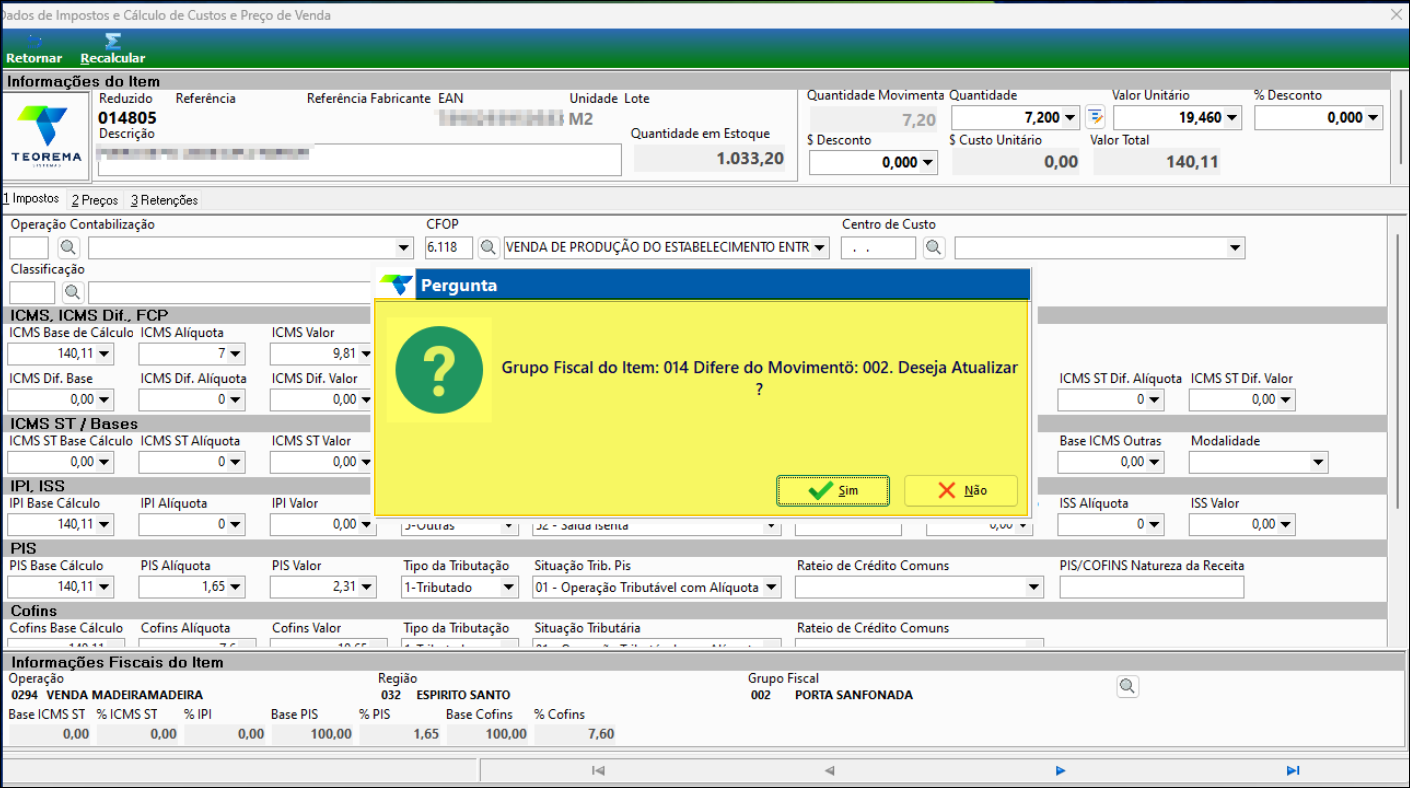Click the CFOP search magnifier icon
The image size is (1410, 788).
[488, 247]
